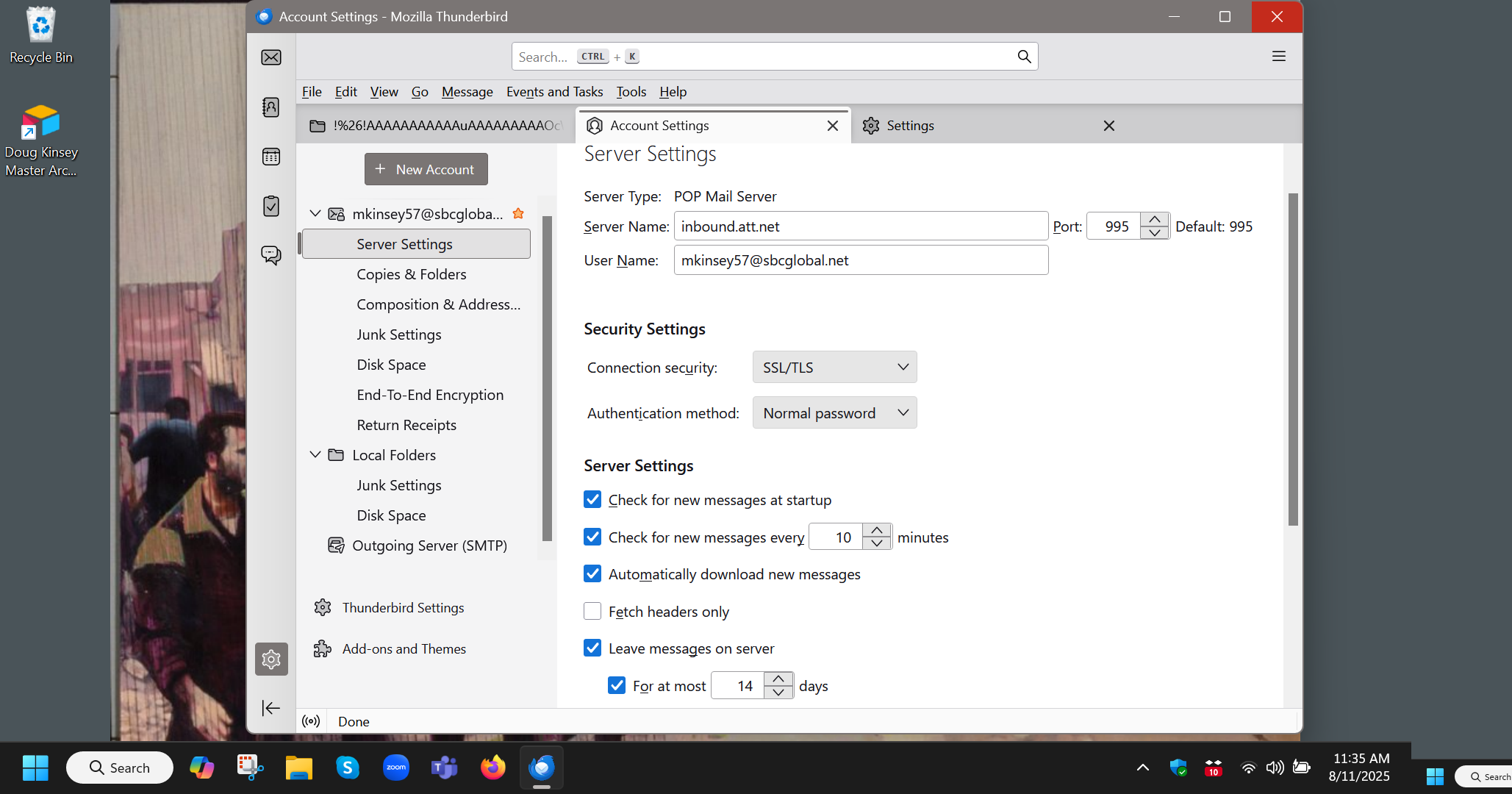Increase the check interval minutes
This screenshot has height=794, width=1512.
click(x=877, y=530)
